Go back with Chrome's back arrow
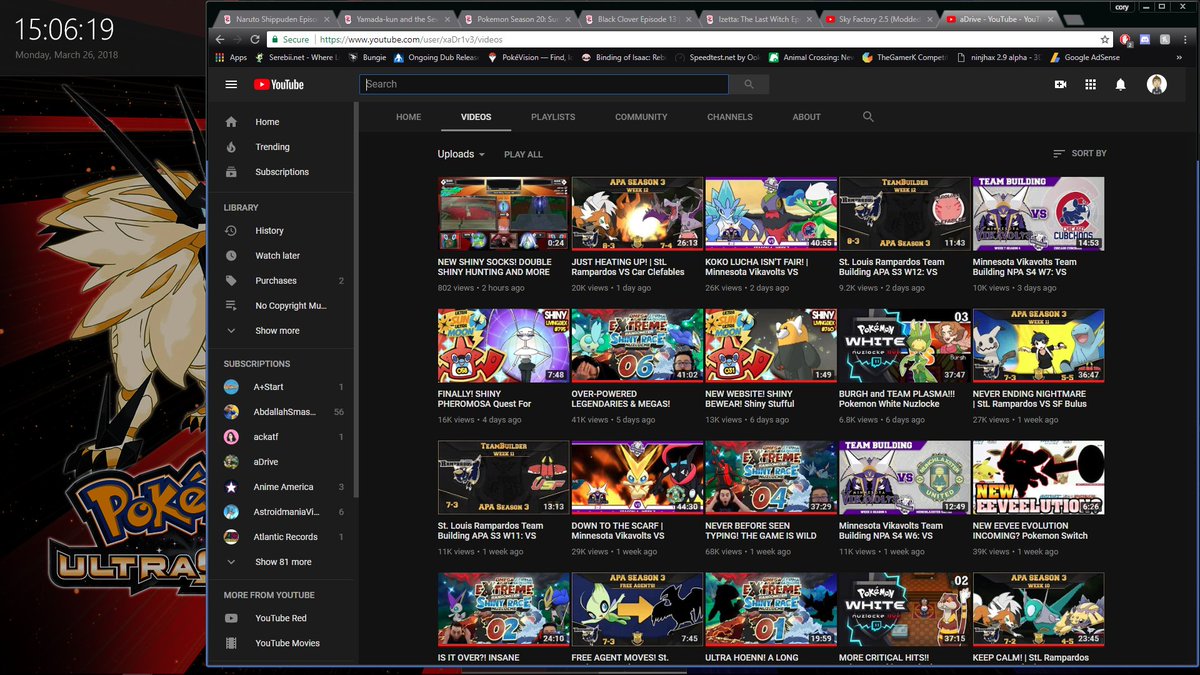 tap(221, 40)
